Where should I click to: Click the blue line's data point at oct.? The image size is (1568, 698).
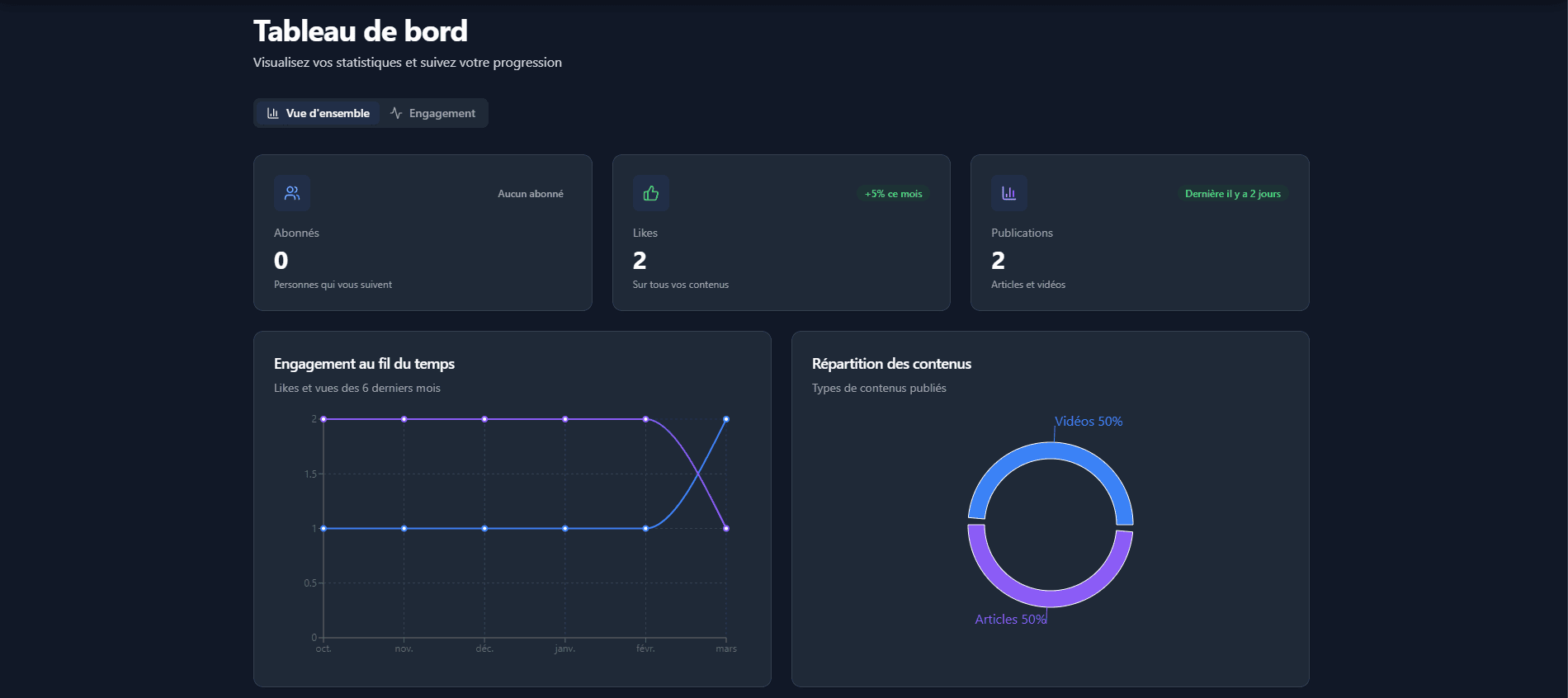coord(324,528)
